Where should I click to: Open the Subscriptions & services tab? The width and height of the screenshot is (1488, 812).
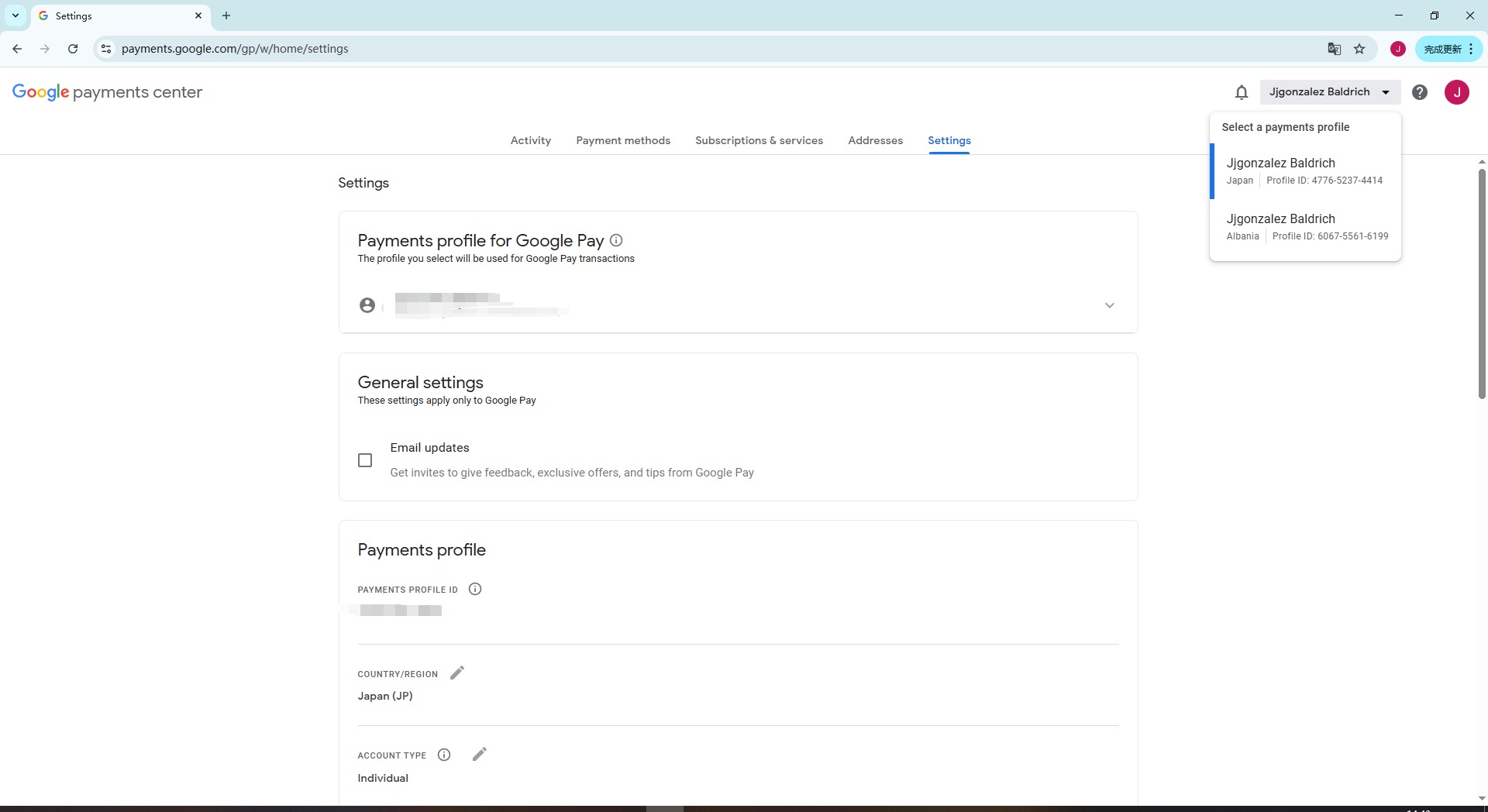pyautogui.click(x=759, y=140)
